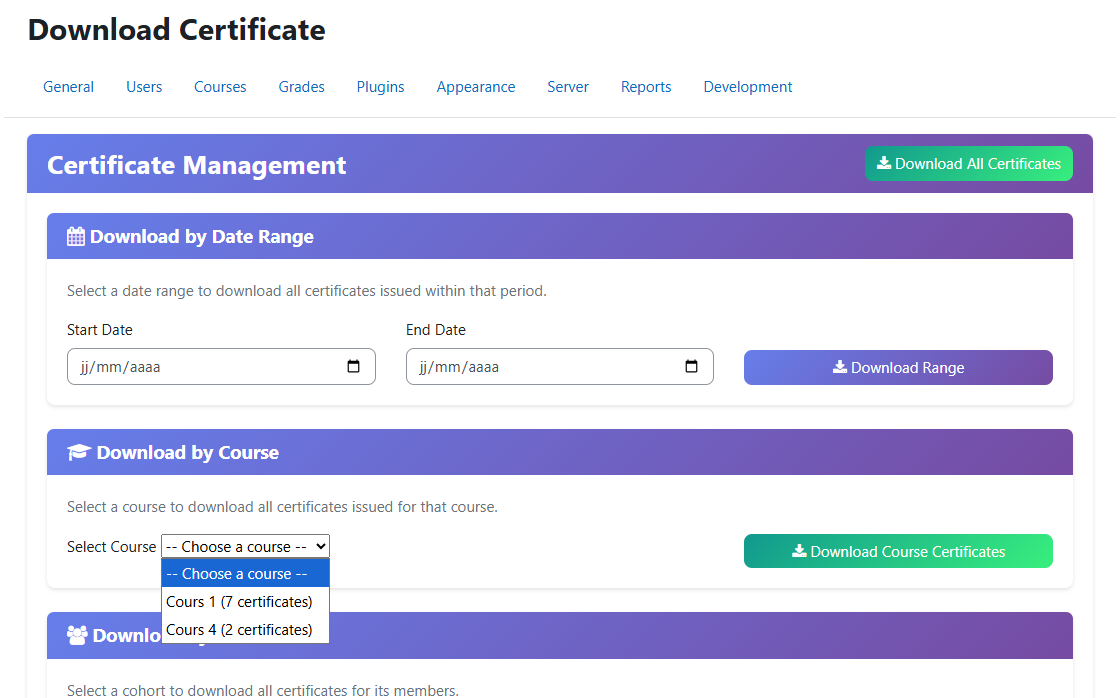This screenshot has width=1120, height=698.
Task: Click the graduation cap icon on Download by Course
Action: [x=79, y=451]
